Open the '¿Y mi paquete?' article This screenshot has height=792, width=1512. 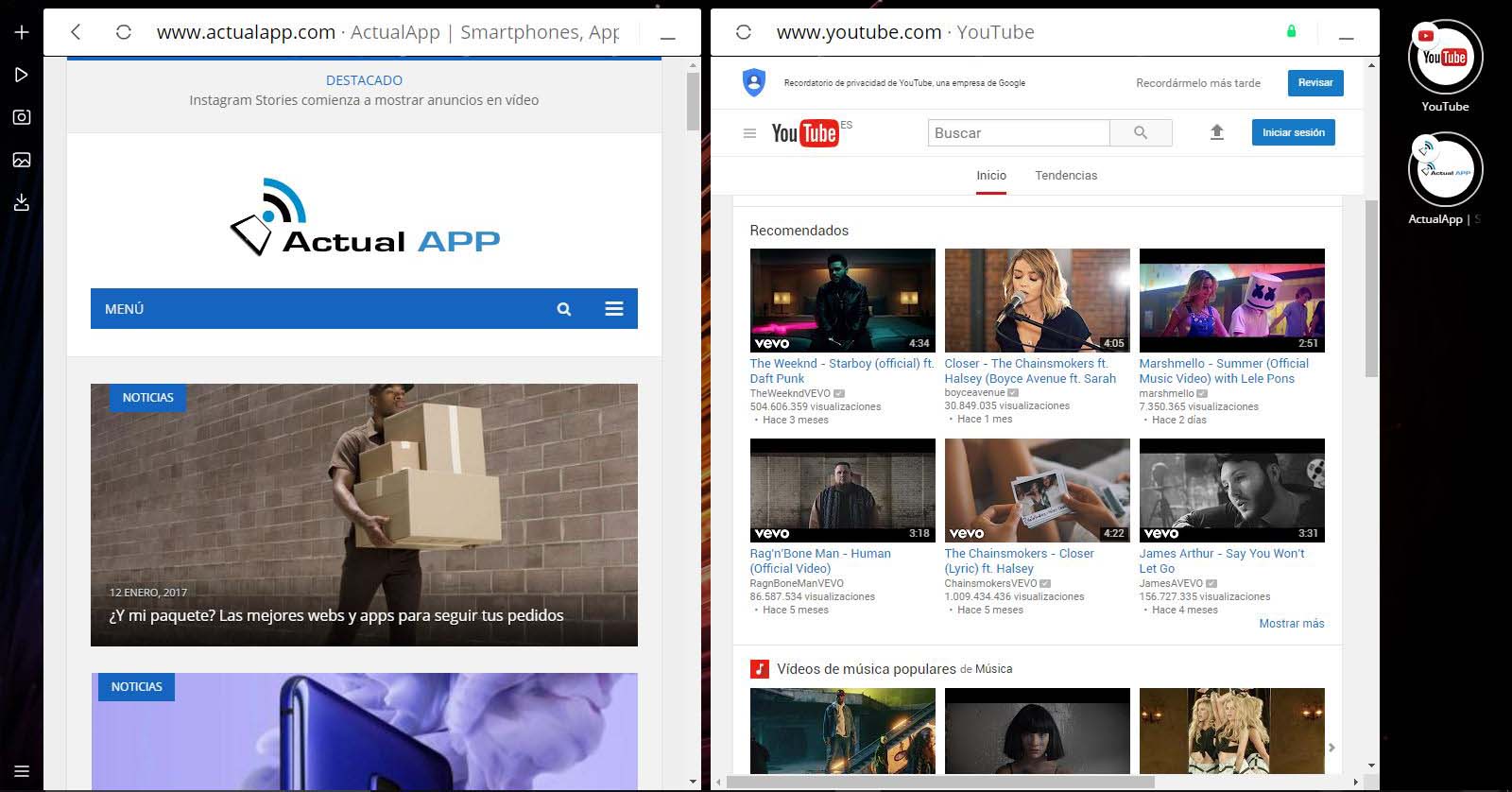pos(336,615)
